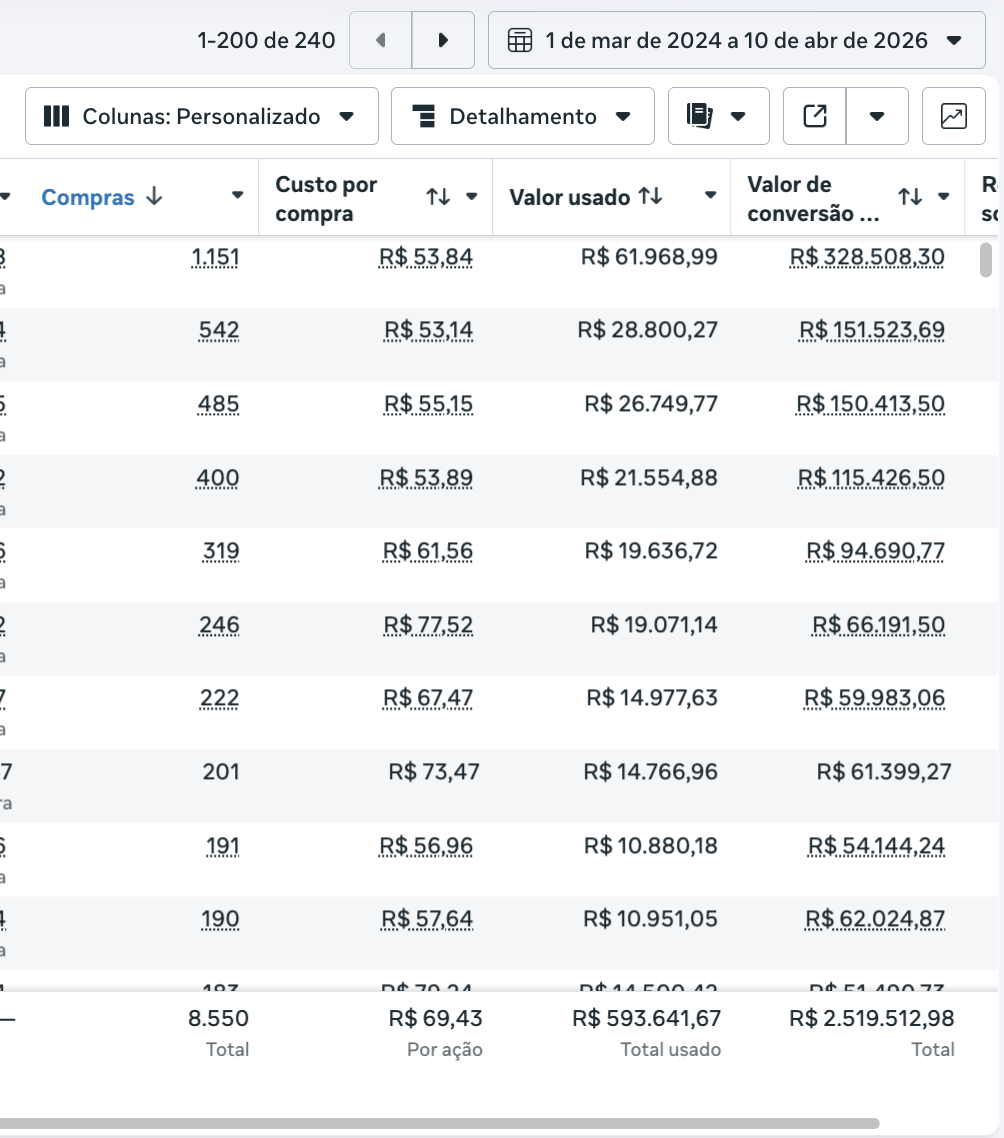The height and width of the screenshot is (1138, 1004).
Task: Click the export icon button
Action: 815,117
